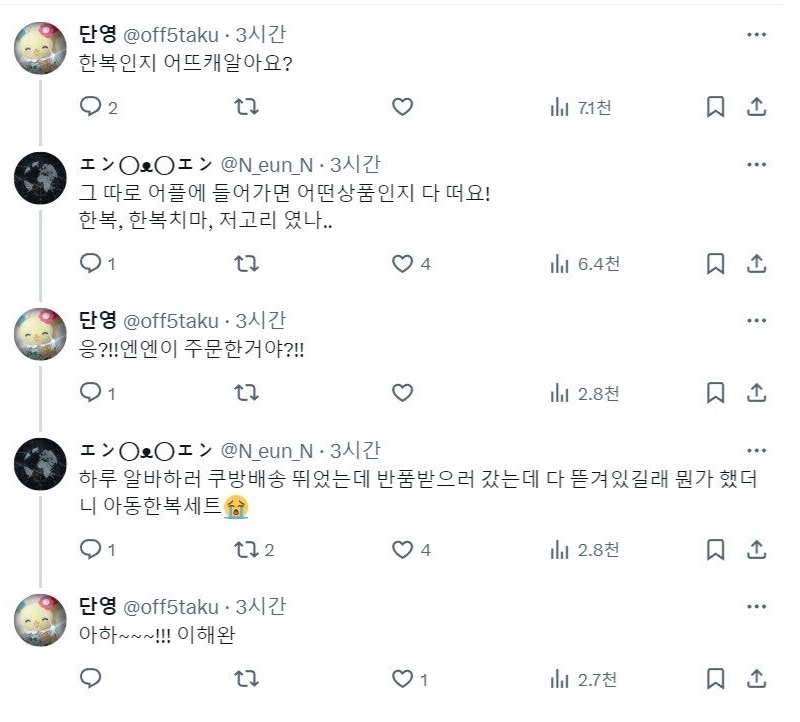Bookmark the first tweet in thread
Screen dimensions: 800x722
coord(715,107)
